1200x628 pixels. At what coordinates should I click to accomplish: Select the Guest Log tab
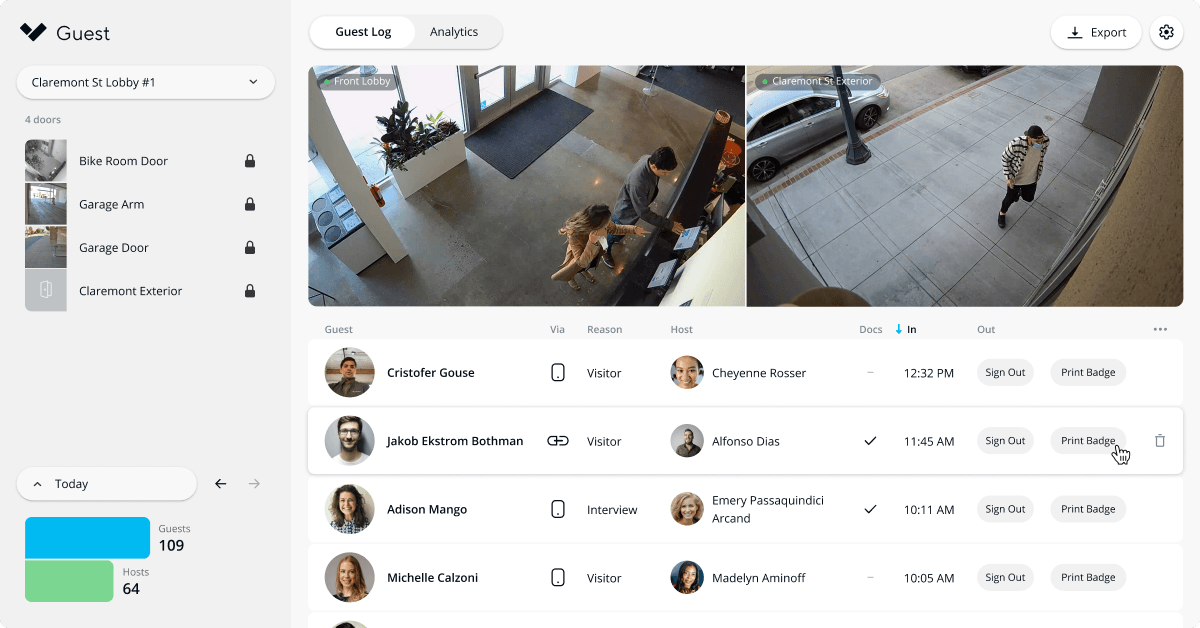[363, 32]
